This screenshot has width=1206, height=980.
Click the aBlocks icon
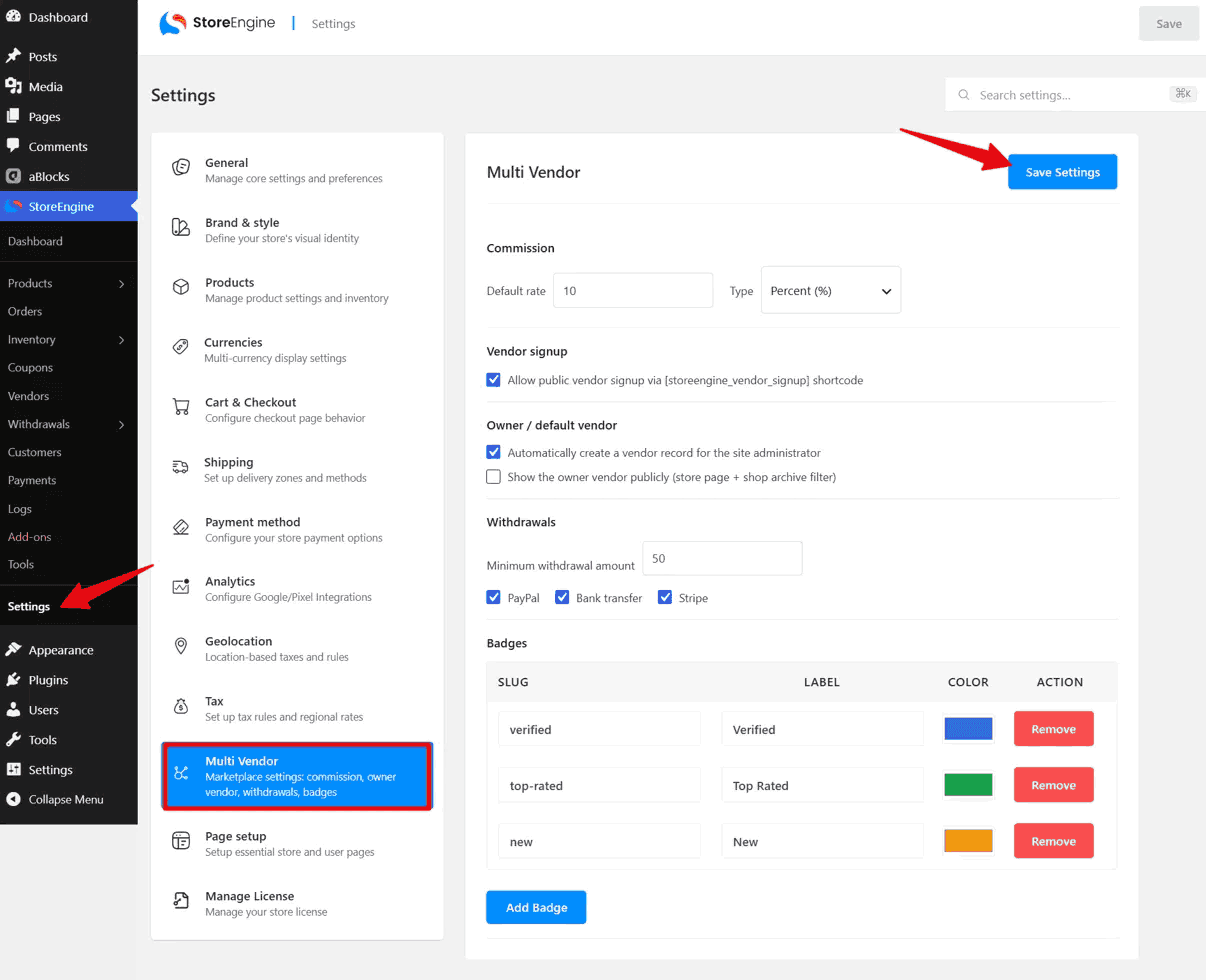[x=13, y=176]
